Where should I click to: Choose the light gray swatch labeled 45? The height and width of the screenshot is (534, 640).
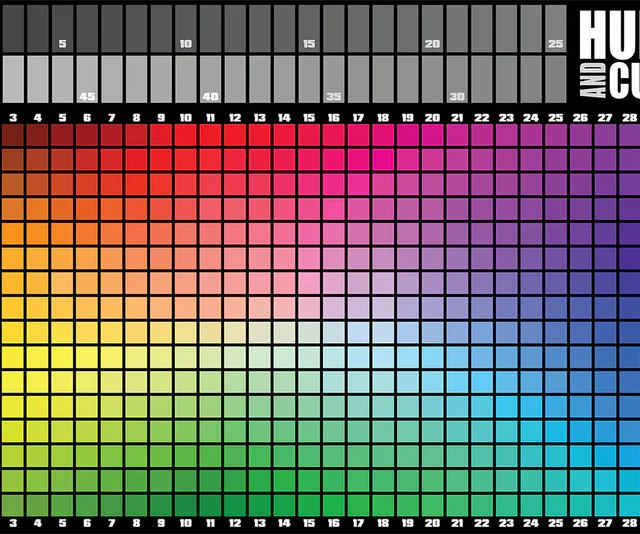(x=87, y=79)
